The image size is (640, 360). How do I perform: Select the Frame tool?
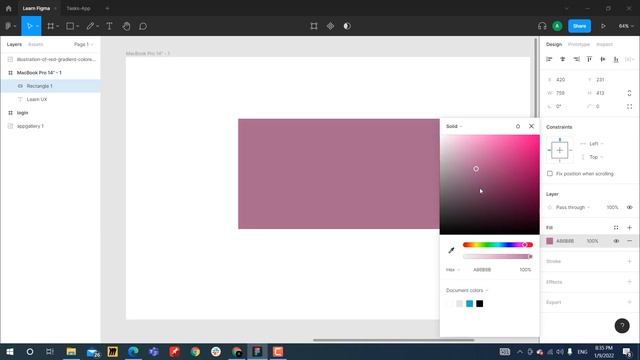(51, 26)
